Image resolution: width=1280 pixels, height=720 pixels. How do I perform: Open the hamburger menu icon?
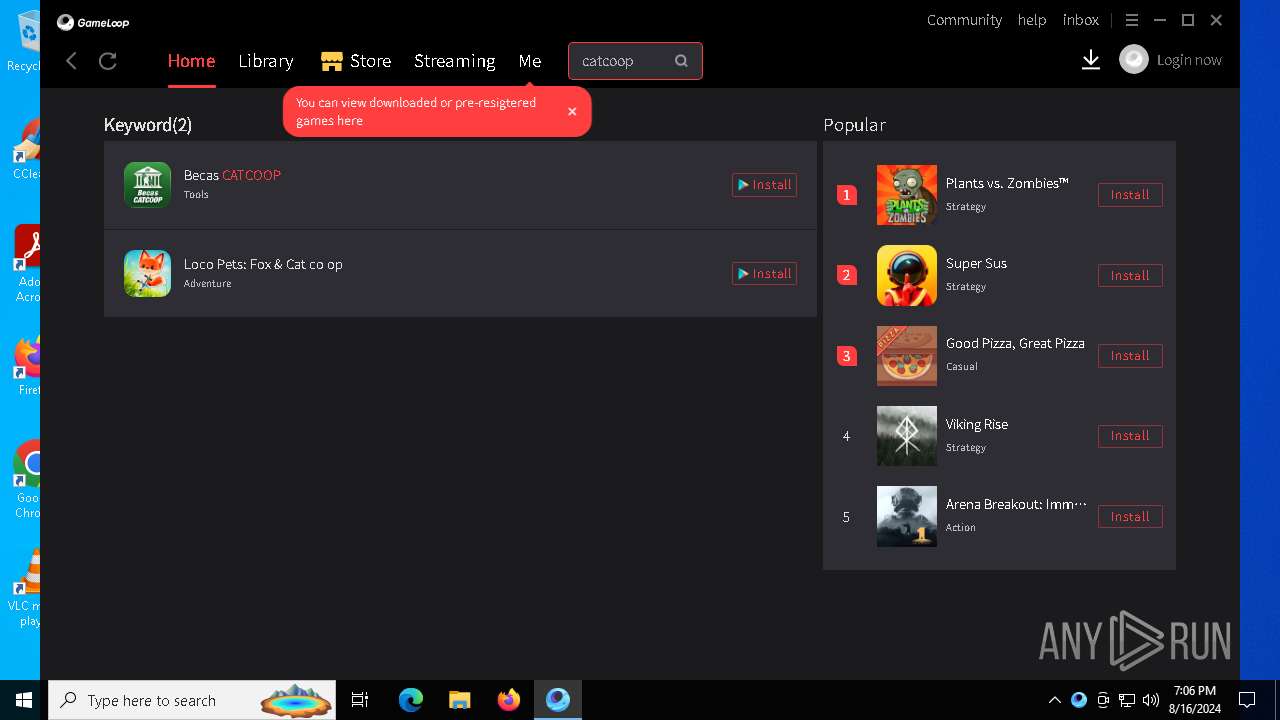(x=1132, y=20)
